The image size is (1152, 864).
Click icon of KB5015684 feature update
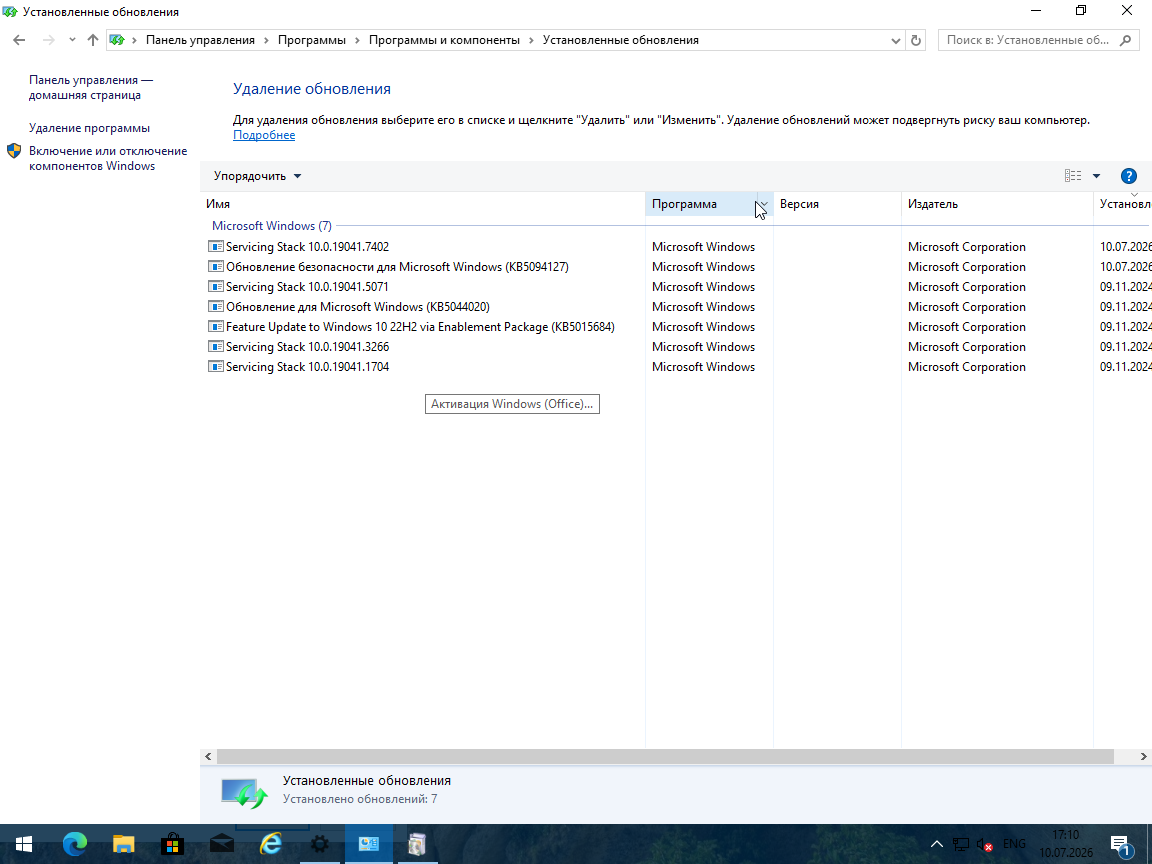215,327
